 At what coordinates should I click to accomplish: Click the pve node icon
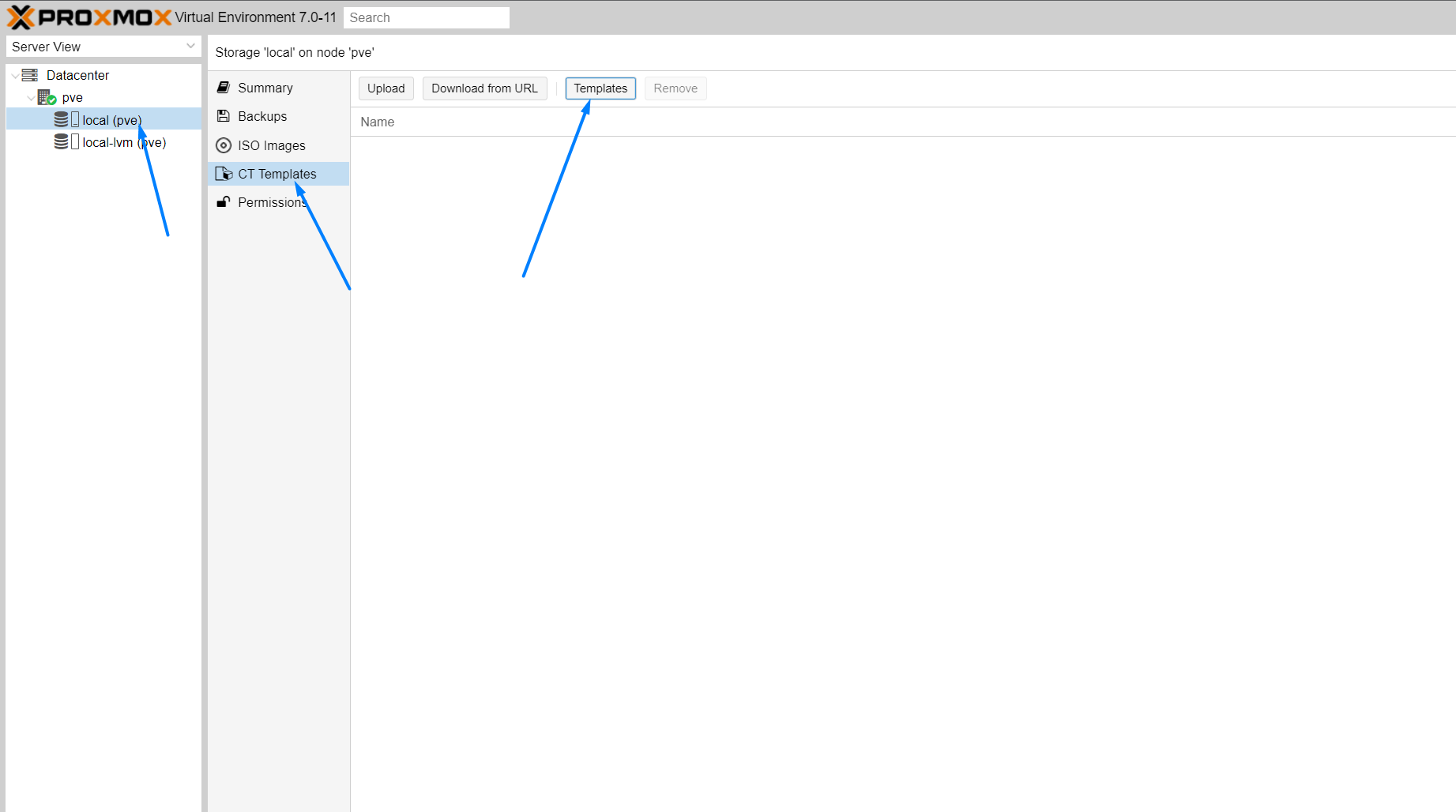(47, 97)
